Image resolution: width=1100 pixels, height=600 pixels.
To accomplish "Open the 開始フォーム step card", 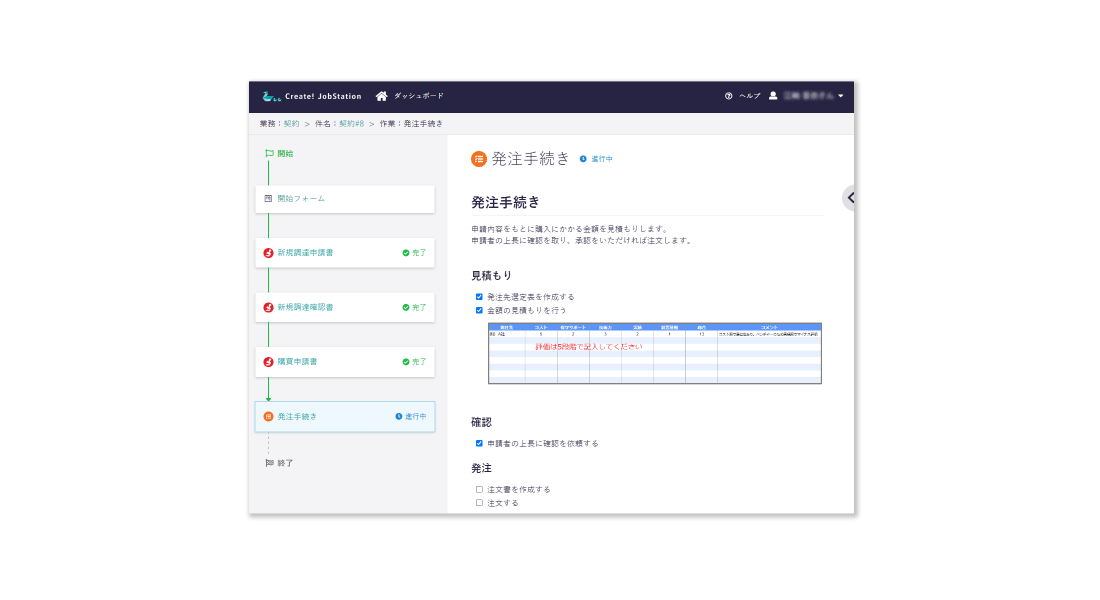I will pos(344,199).
